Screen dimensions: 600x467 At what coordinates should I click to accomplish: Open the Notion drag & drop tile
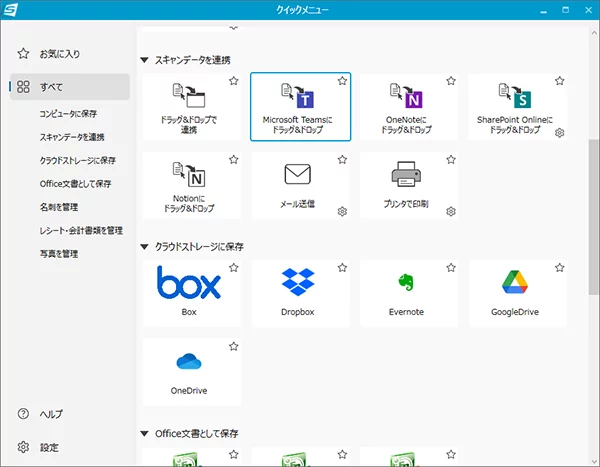191,186
